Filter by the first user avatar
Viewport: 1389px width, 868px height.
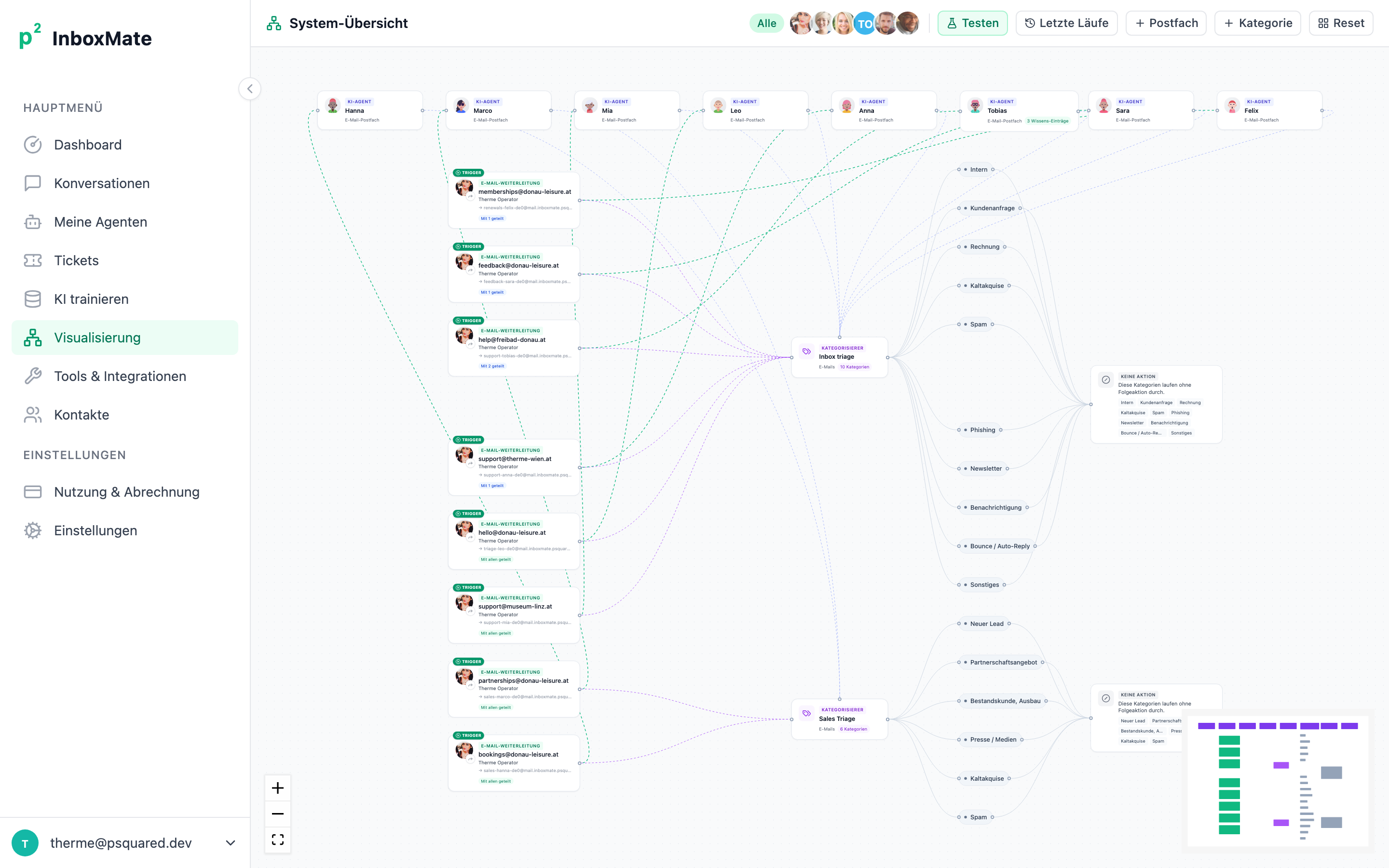[801, 24]
